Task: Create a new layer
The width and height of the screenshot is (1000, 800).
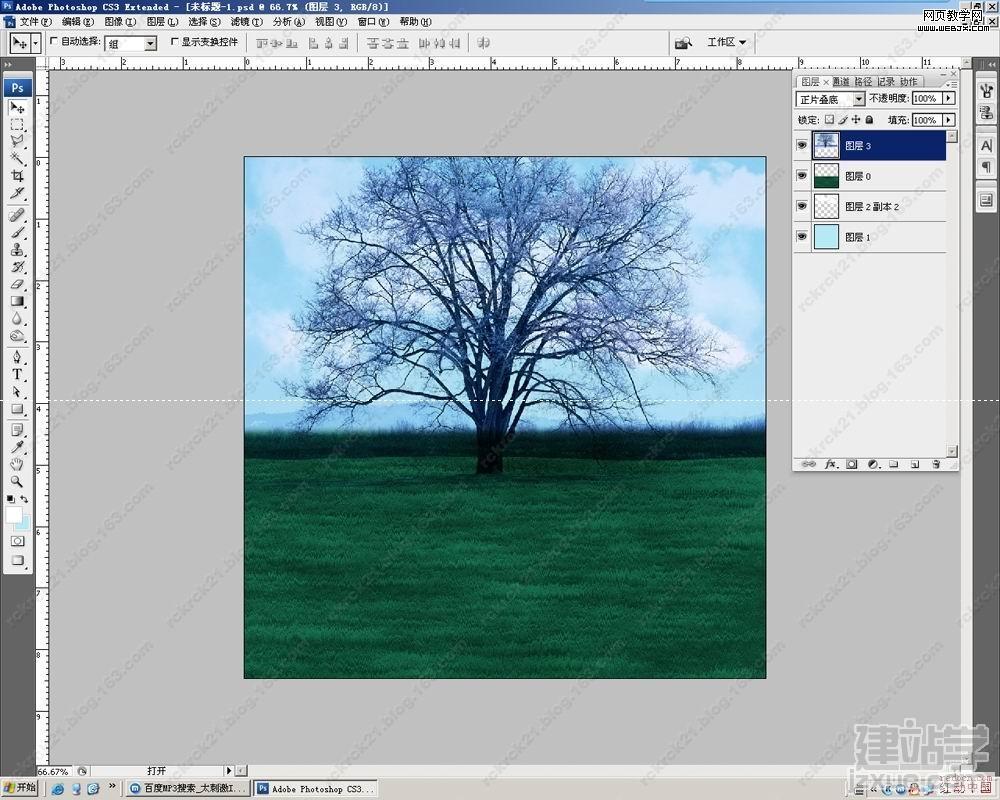Action: [x=915, y=464]
